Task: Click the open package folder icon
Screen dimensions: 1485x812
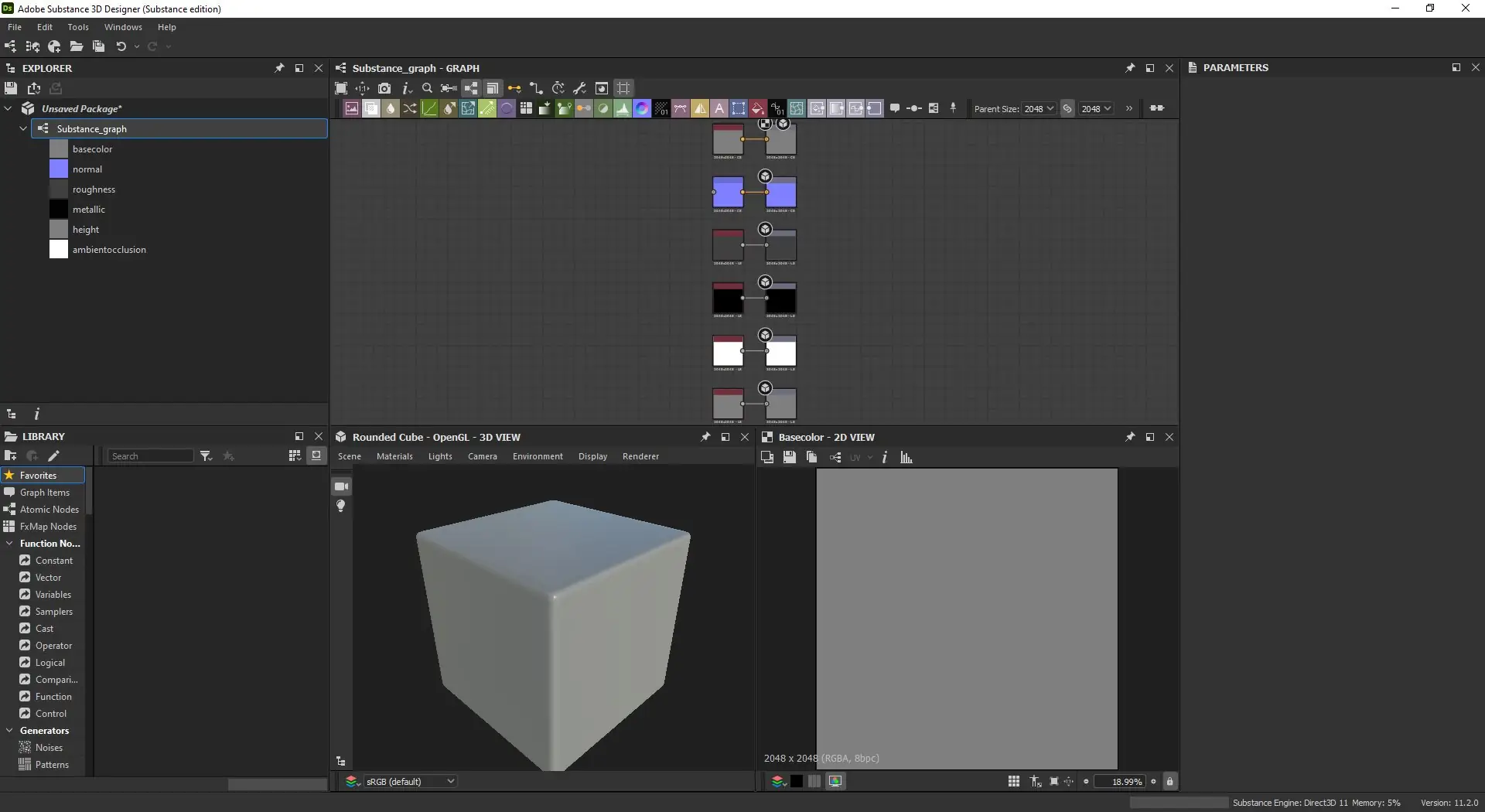Action: click(77, 46)
